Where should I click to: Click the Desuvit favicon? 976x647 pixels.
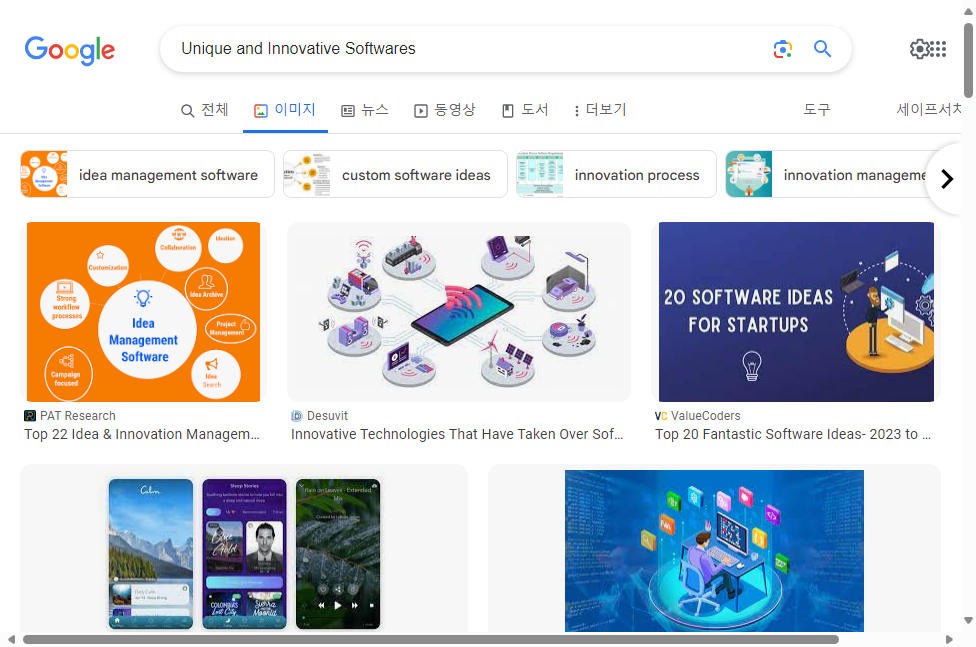click(x=297, y=416)
